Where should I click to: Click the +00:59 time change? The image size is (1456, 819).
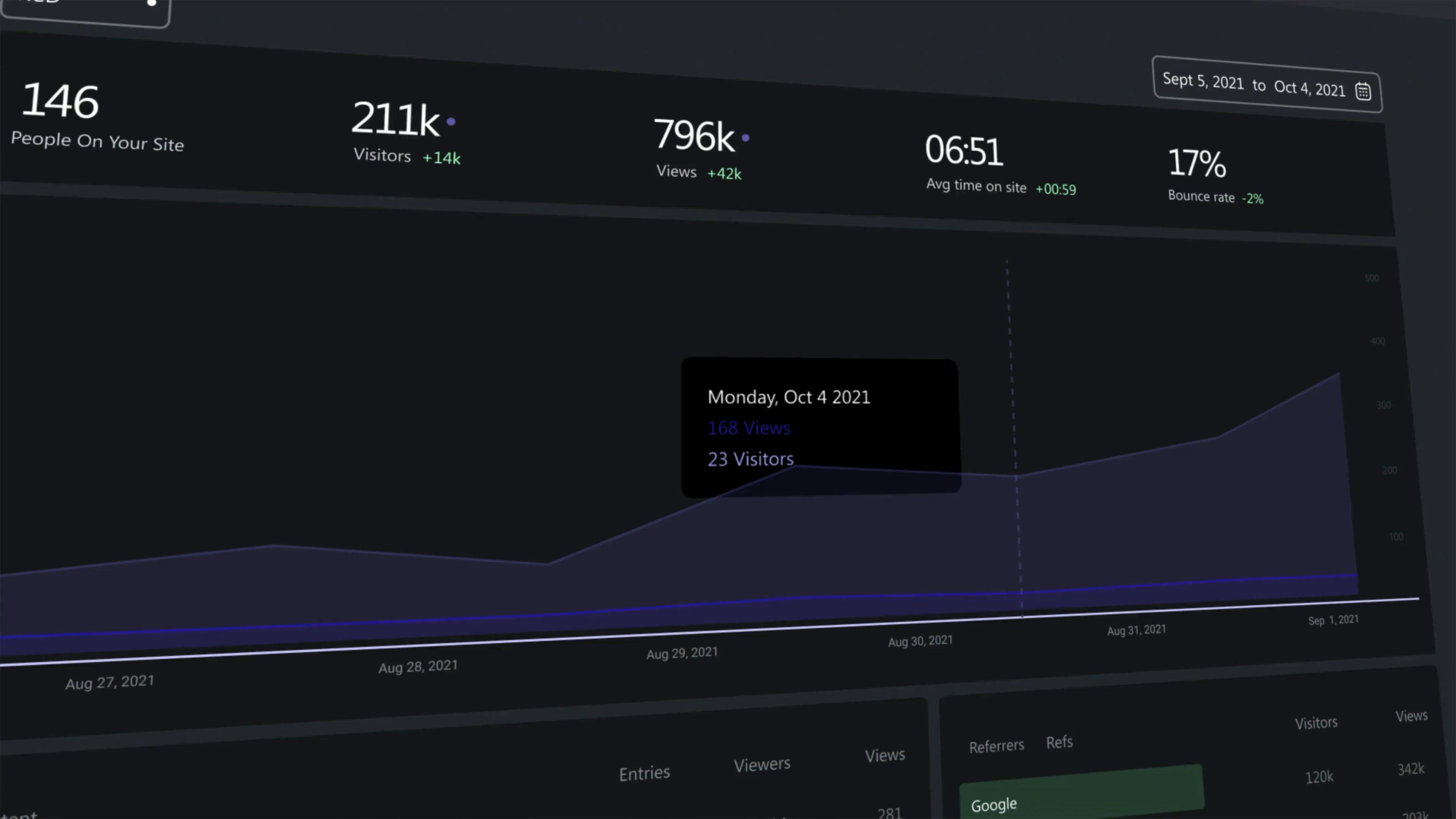click(x=1055, y=189)
